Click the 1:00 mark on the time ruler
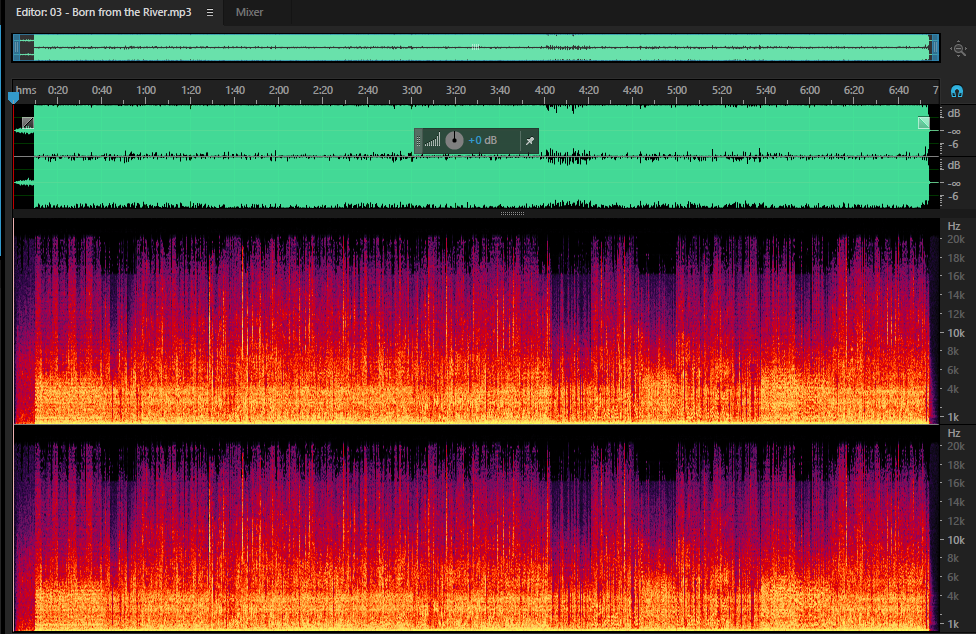This screenshot has height=634, width=976. [146, 90]
